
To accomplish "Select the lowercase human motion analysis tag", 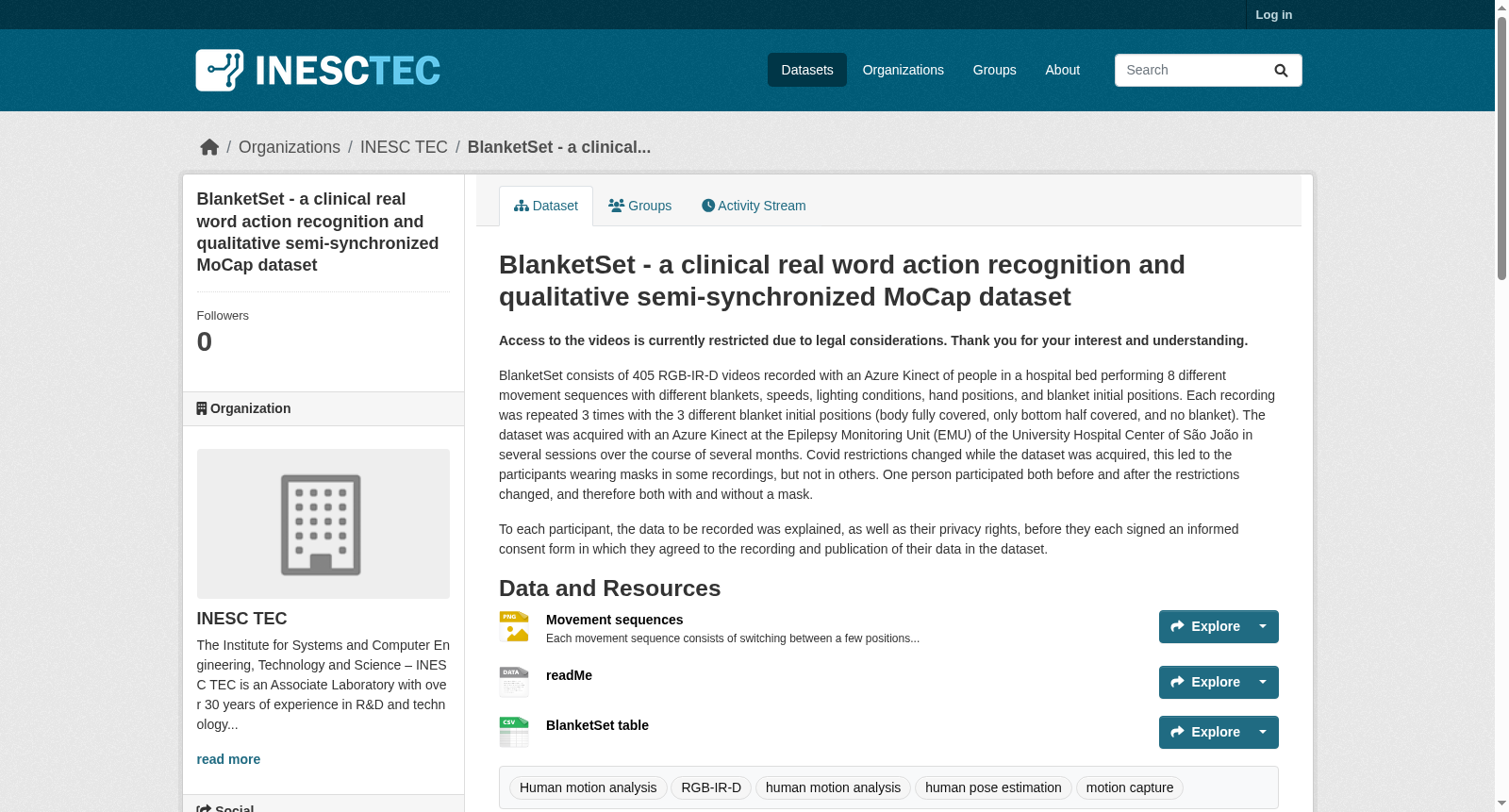I will [833, 787].
